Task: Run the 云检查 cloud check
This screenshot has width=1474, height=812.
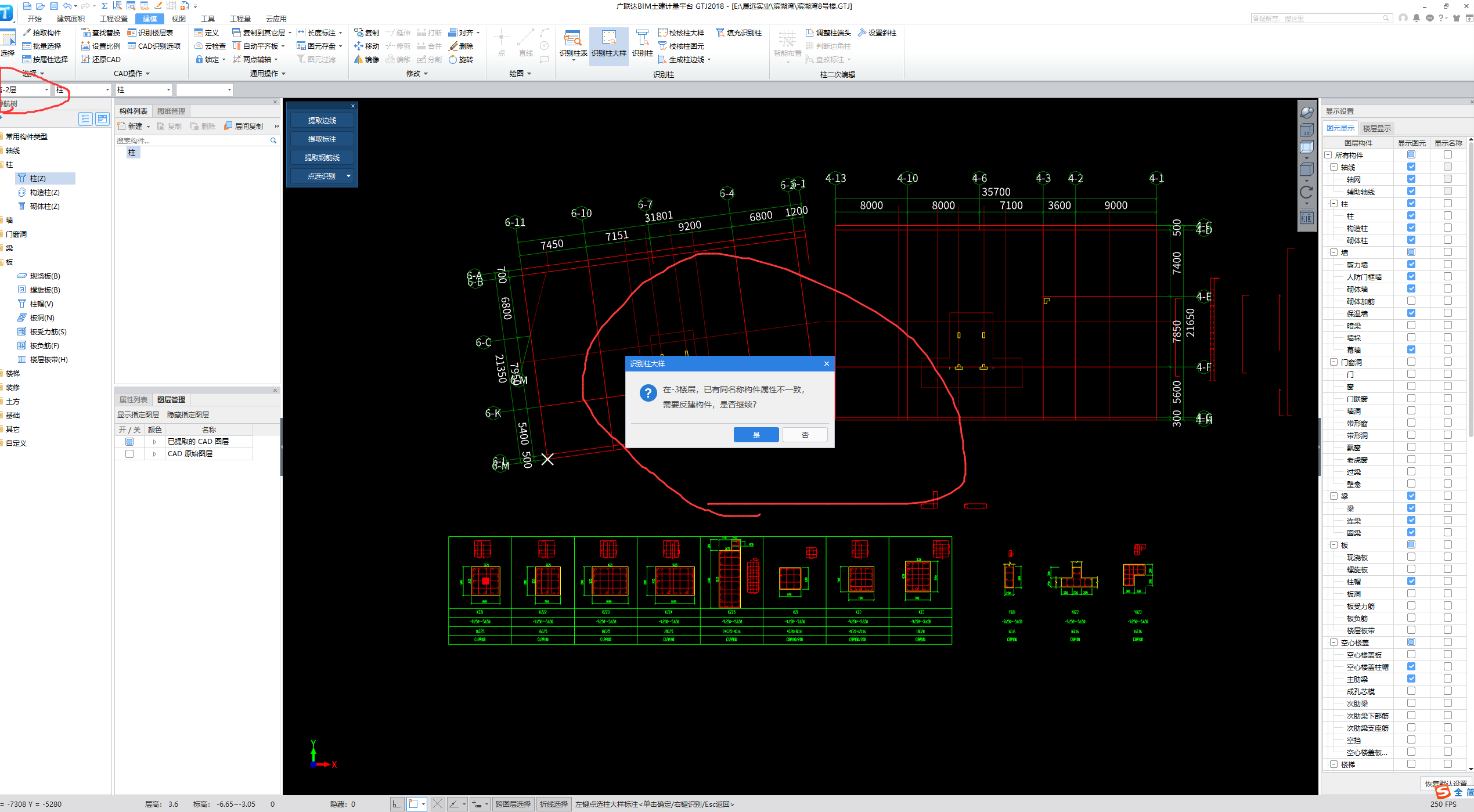Action: 210,46
